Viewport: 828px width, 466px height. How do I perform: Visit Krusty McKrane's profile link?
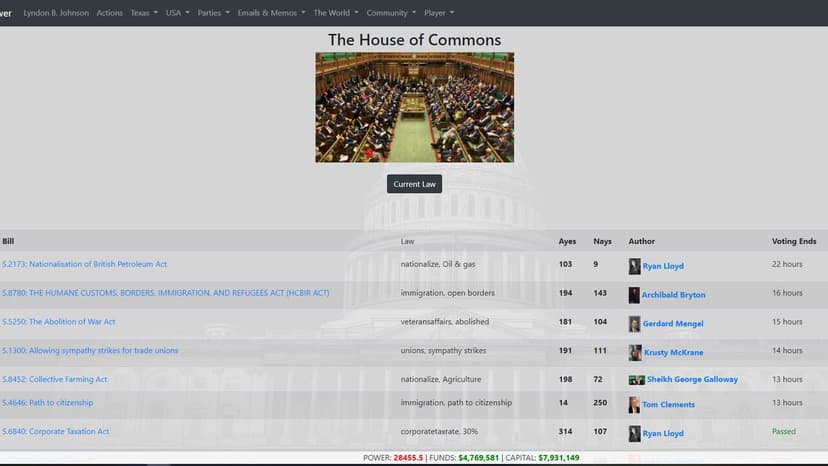[x=674, y=352]
